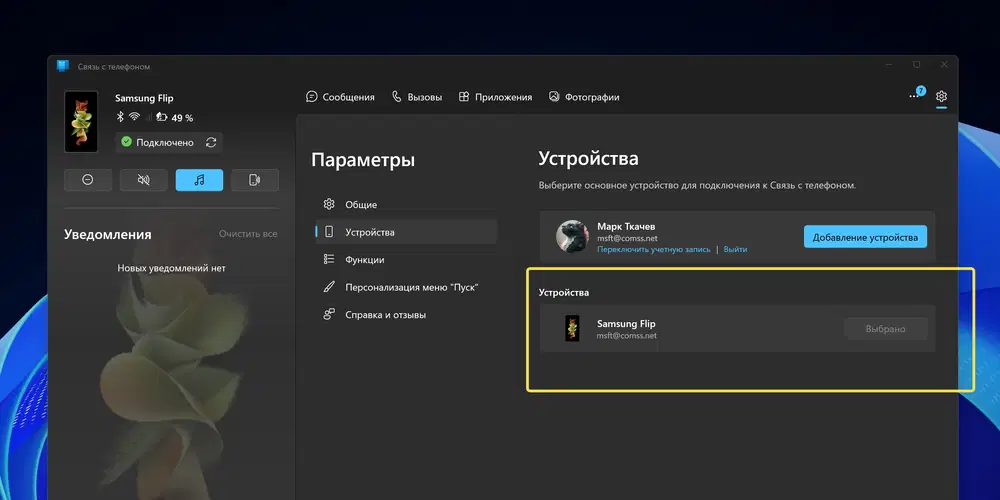1000x500 pixels.
Task: Open the settings gear icon
Action: [x=941, y=97]
